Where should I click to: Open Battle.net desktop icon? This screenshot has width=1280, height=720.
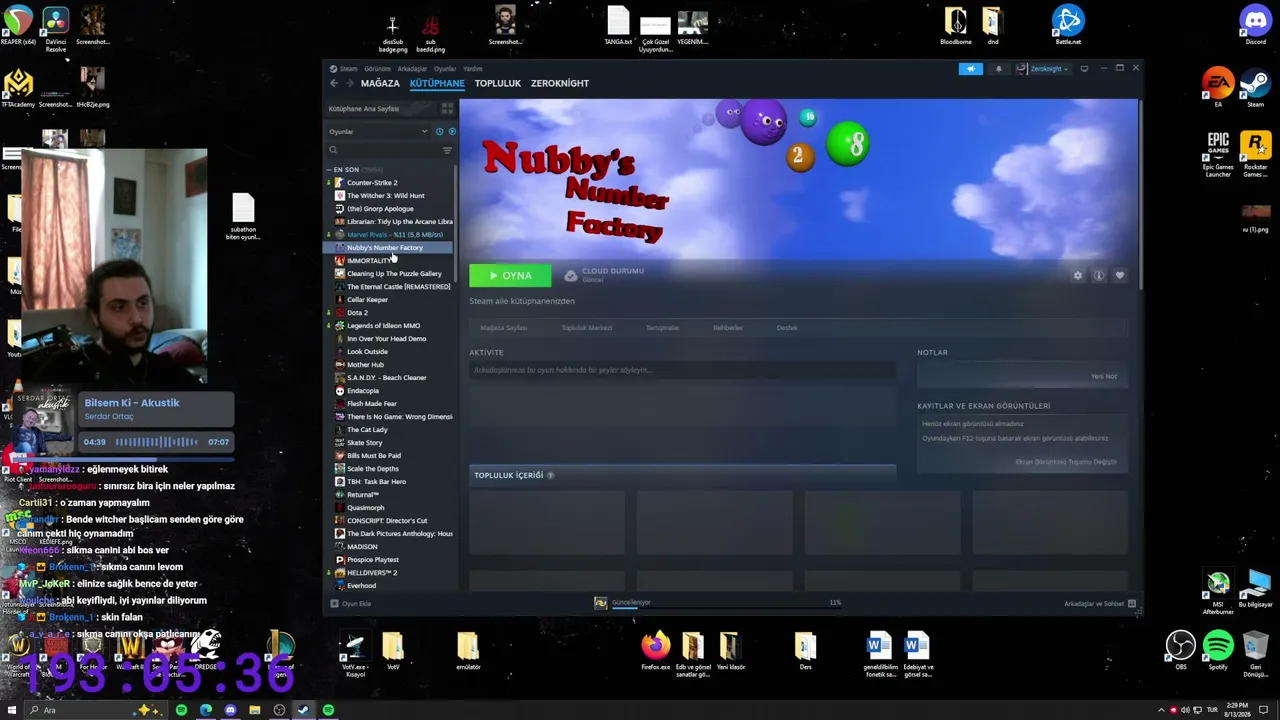(x=1068, y=25)
